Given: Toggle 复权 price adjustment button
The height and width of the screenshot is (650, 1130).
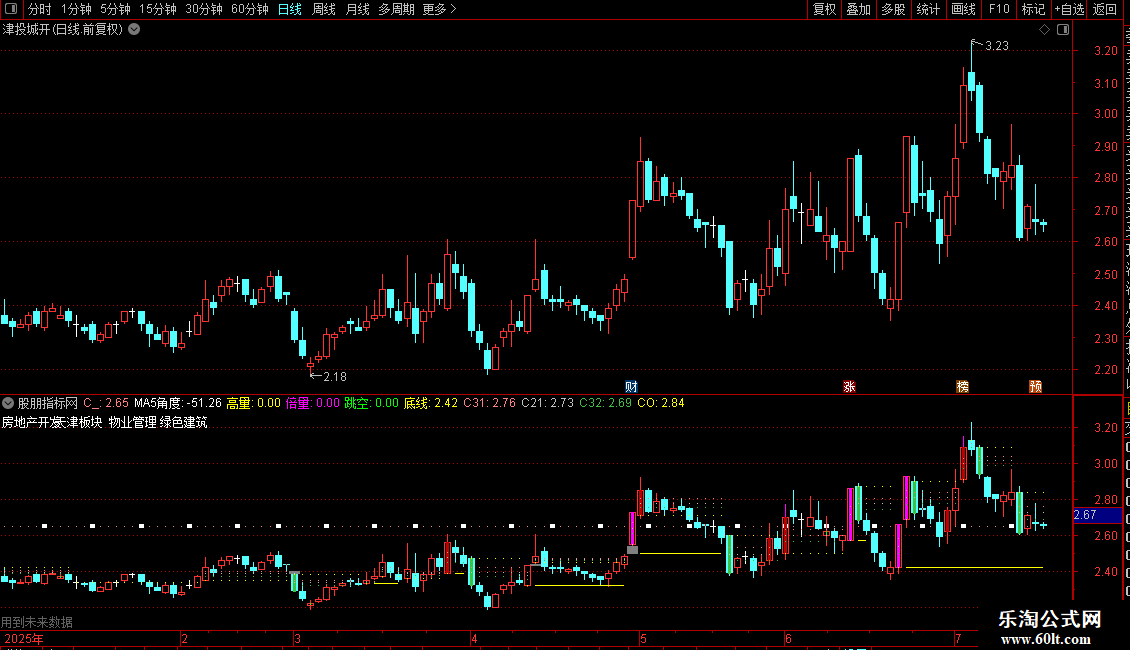Looking at the screenshot, I should coord(824,9).
